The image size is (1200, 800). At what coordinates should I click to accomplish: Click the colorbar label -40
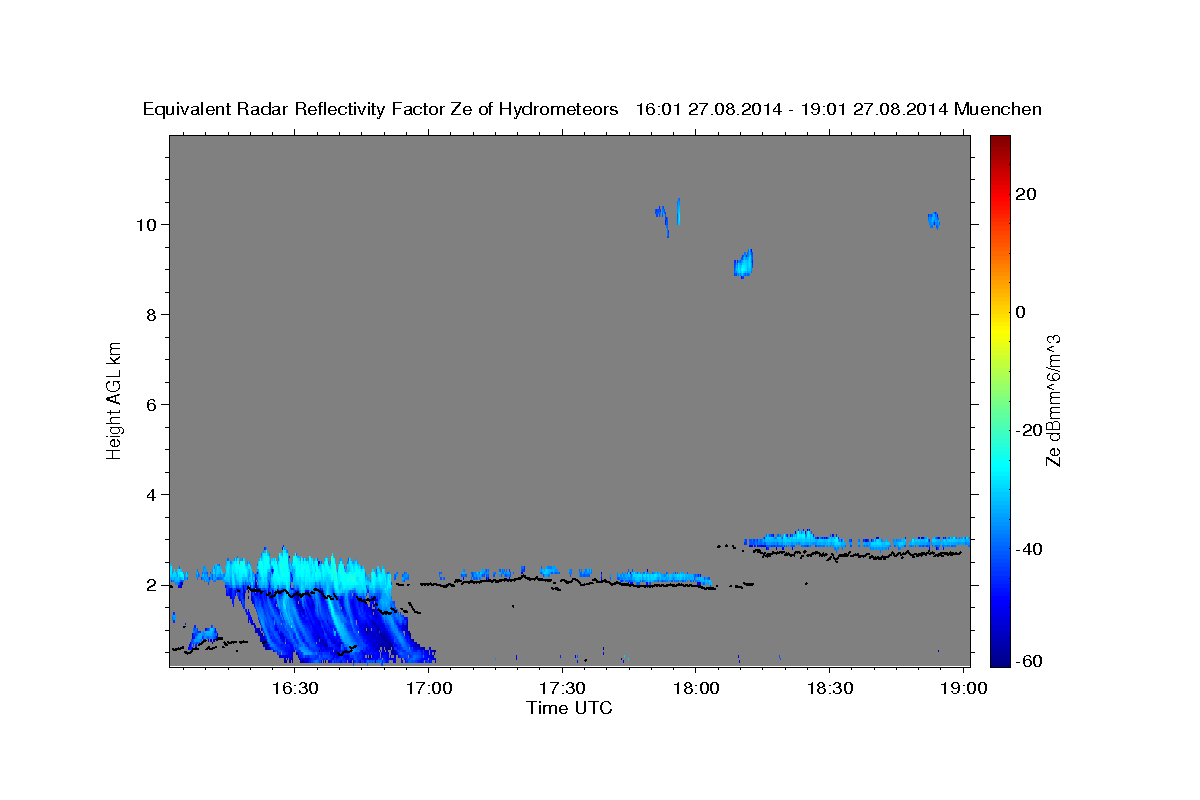(x=1028, y=548)
